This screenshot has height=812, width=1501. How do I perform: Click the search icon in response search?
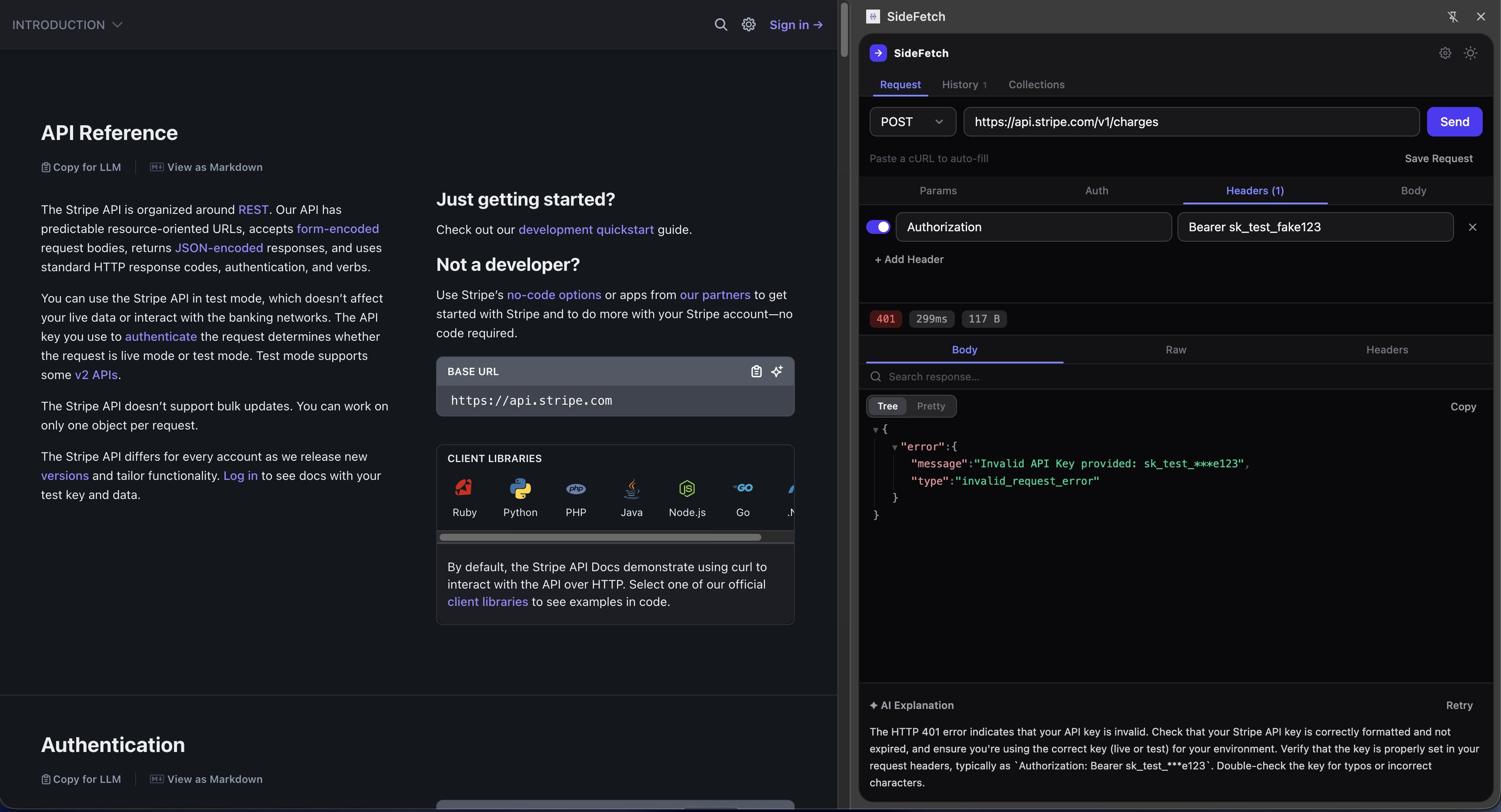click(x=875, y=376)
